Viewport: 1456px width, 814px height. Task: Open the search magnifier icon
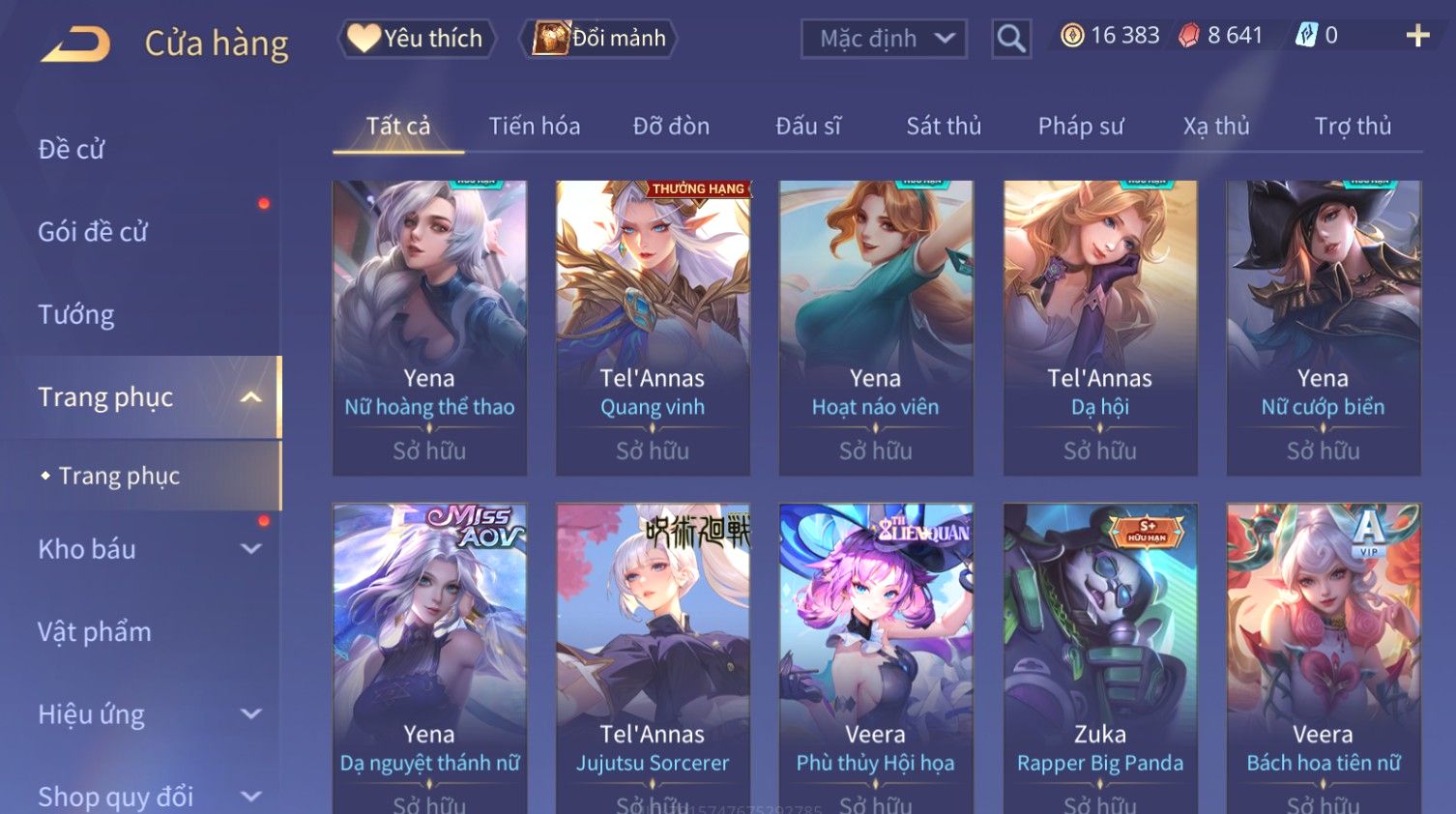click(x=1011, y=39)
